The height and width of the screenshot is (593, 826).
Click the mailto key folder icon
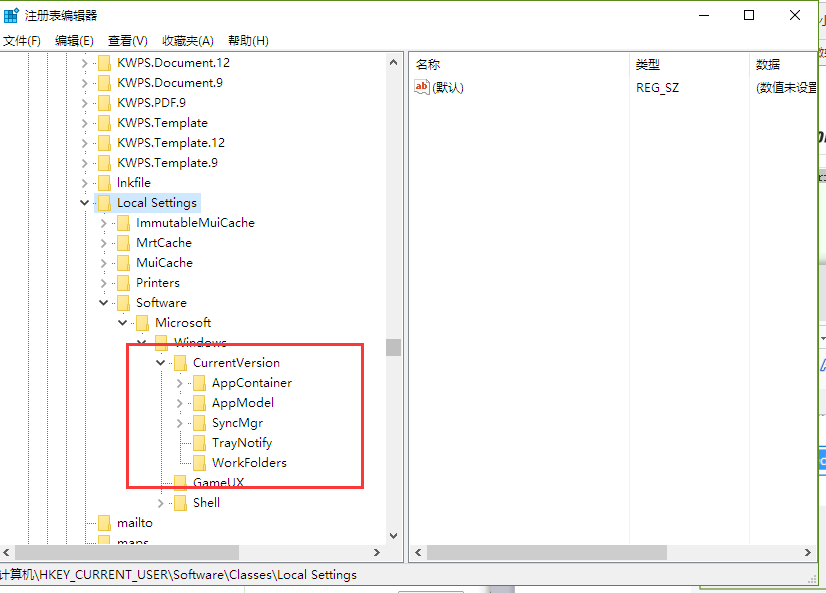click(105, 522)
